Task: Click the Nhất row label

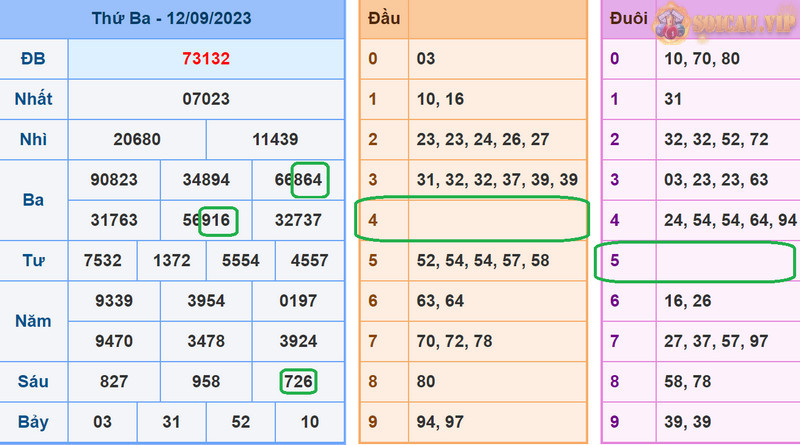Action: 33,99
